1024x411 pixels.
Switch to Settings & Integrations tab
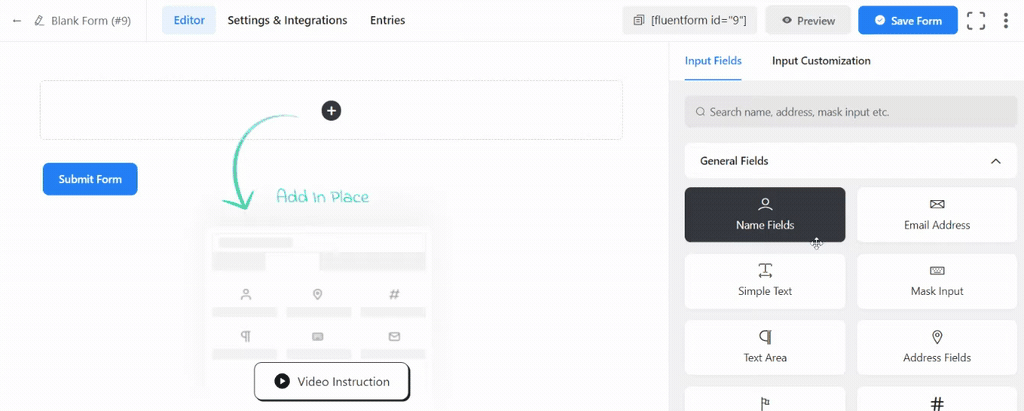point(287,20)
